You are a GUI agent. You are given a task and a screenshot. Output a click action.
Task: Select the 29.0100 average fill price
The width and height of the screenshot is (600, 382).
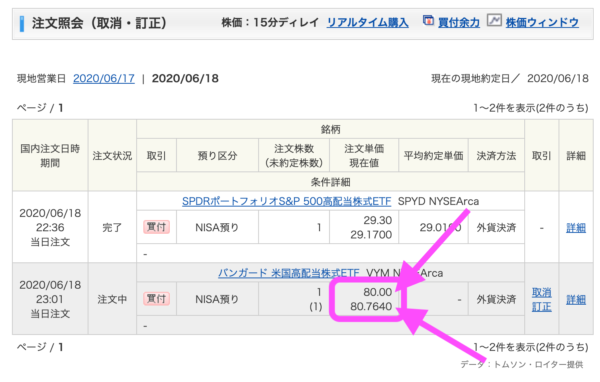[440, 228]
